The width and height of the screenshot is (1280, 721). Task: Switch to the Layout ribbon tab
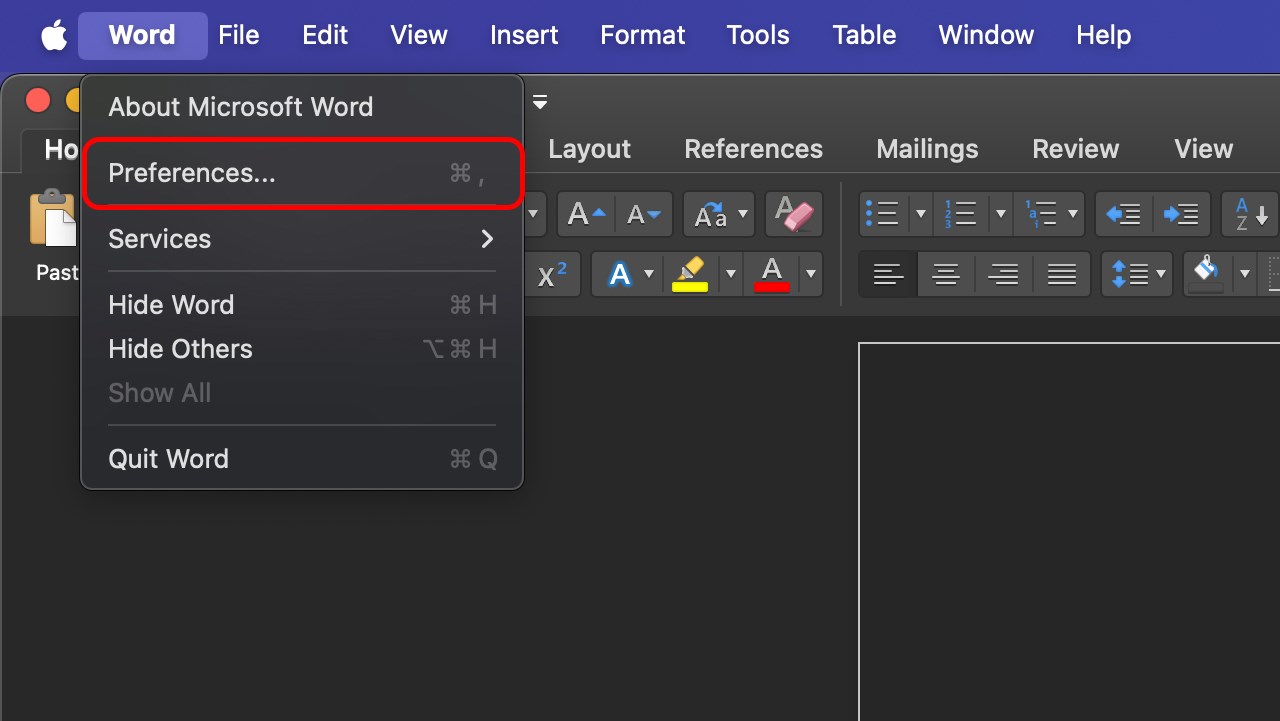[589, 149]
